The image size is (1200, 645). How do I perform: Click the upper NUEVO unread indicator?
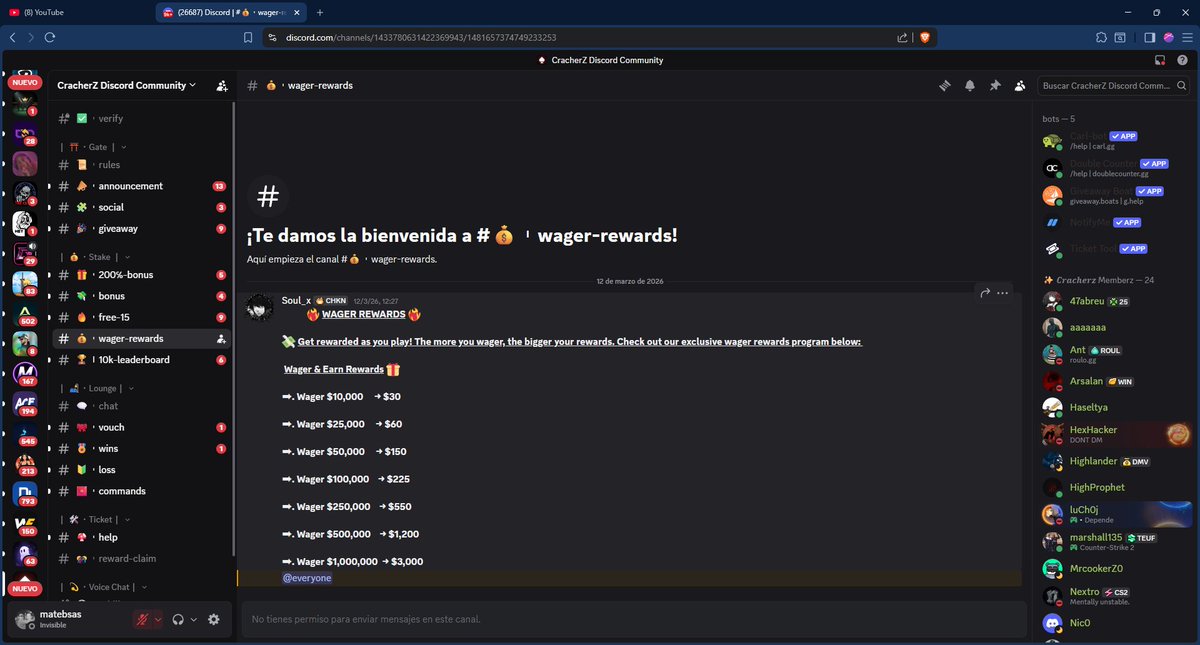pyautogui.click(x=23, y=83)
